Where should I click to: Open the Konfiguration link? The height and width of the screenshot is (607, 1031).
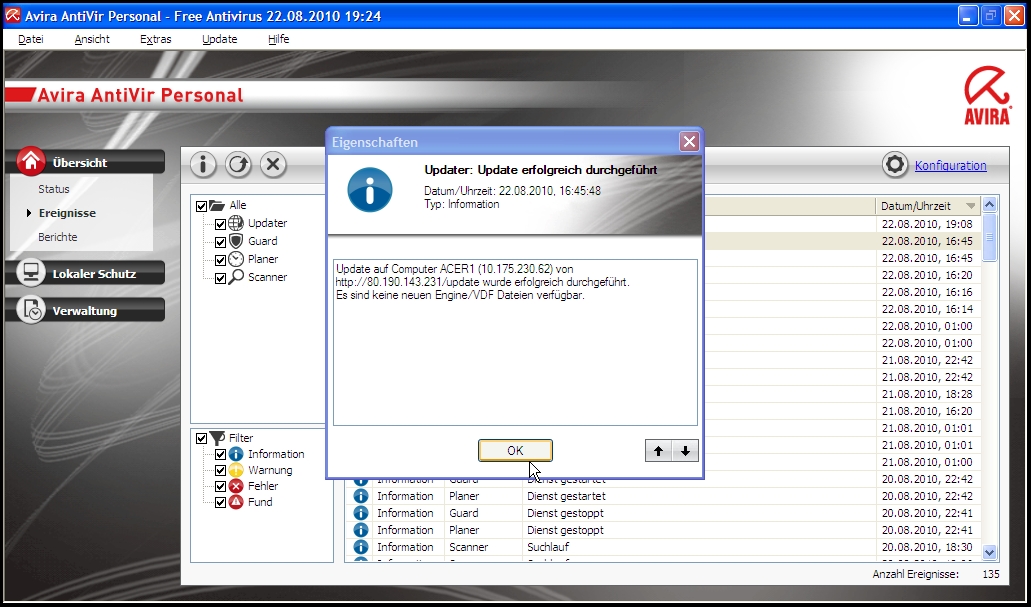(x=950, y=166)
